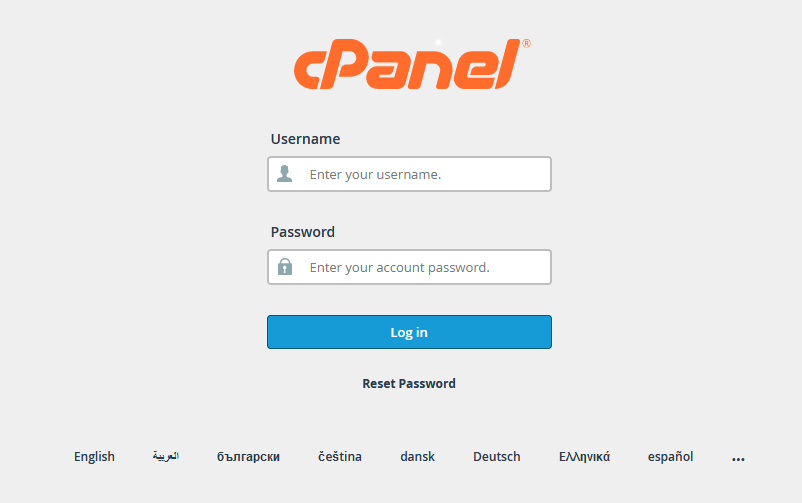This screenshot has width=802, height=503.
Task: Click the Password label above the field
Action: [x=302, y=232]
